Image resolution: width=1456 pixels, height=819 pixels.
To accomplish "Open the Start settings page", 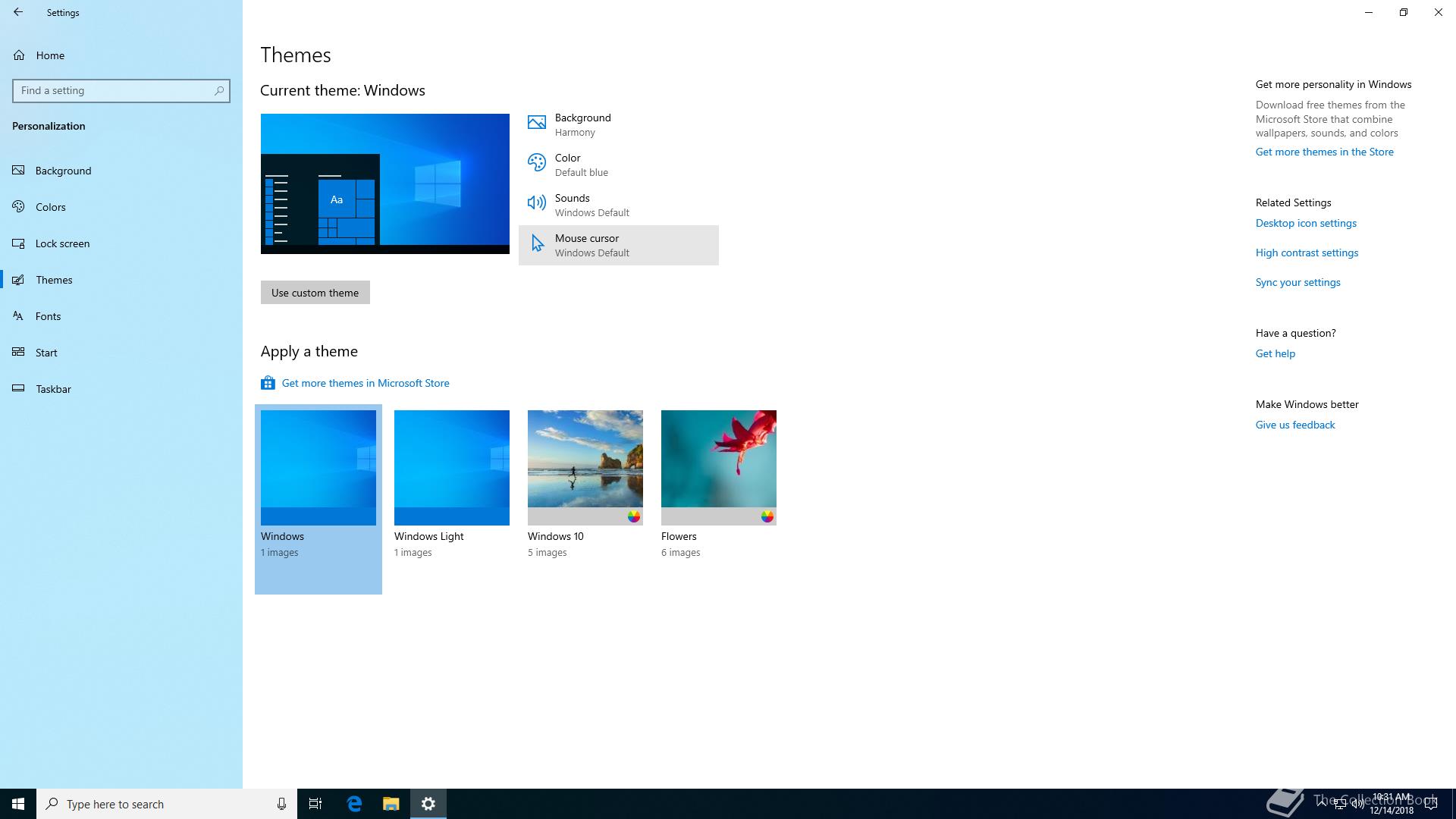I will click(x=121, y=353).
